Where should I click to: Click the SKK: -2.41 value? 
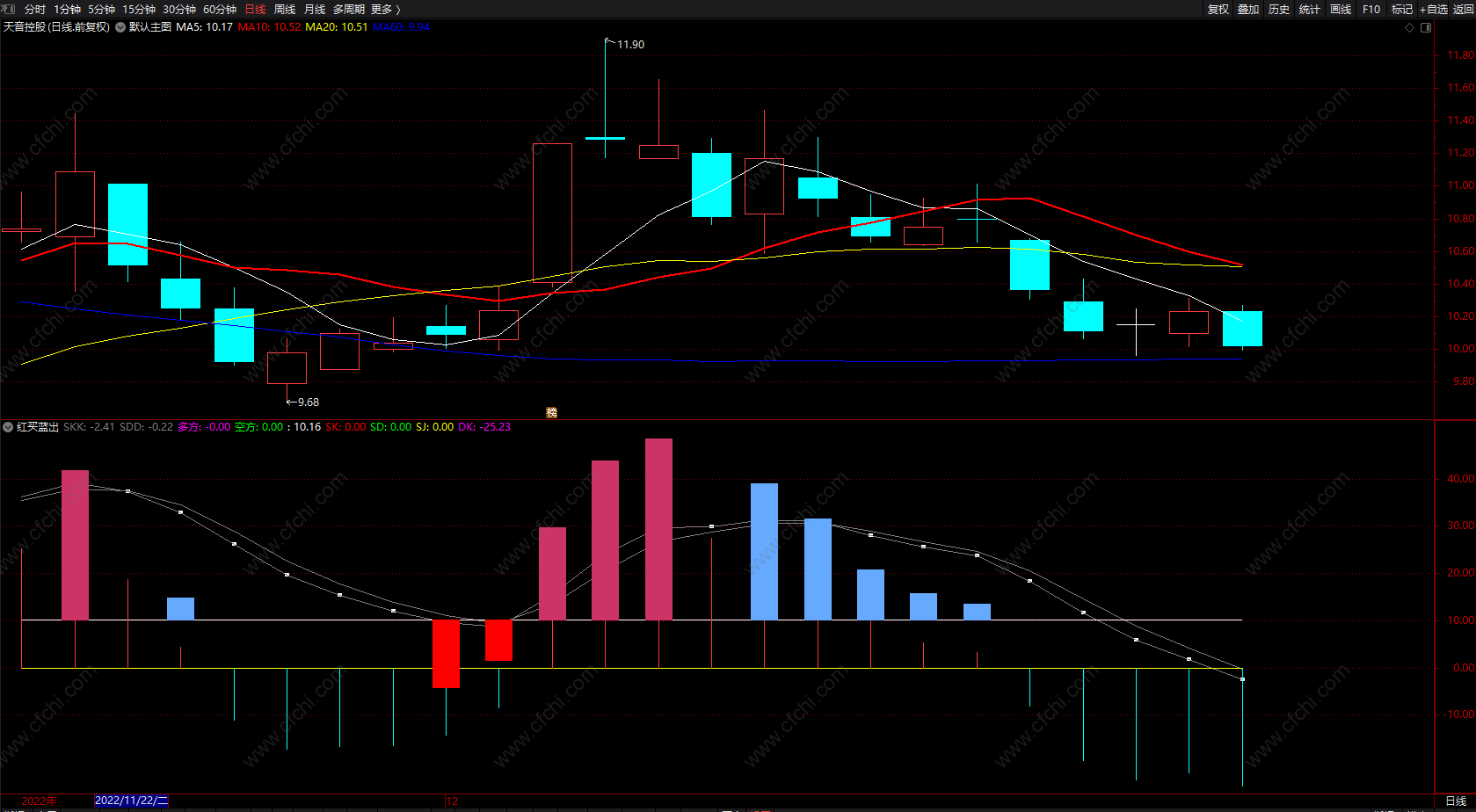(x=89, y=427)
